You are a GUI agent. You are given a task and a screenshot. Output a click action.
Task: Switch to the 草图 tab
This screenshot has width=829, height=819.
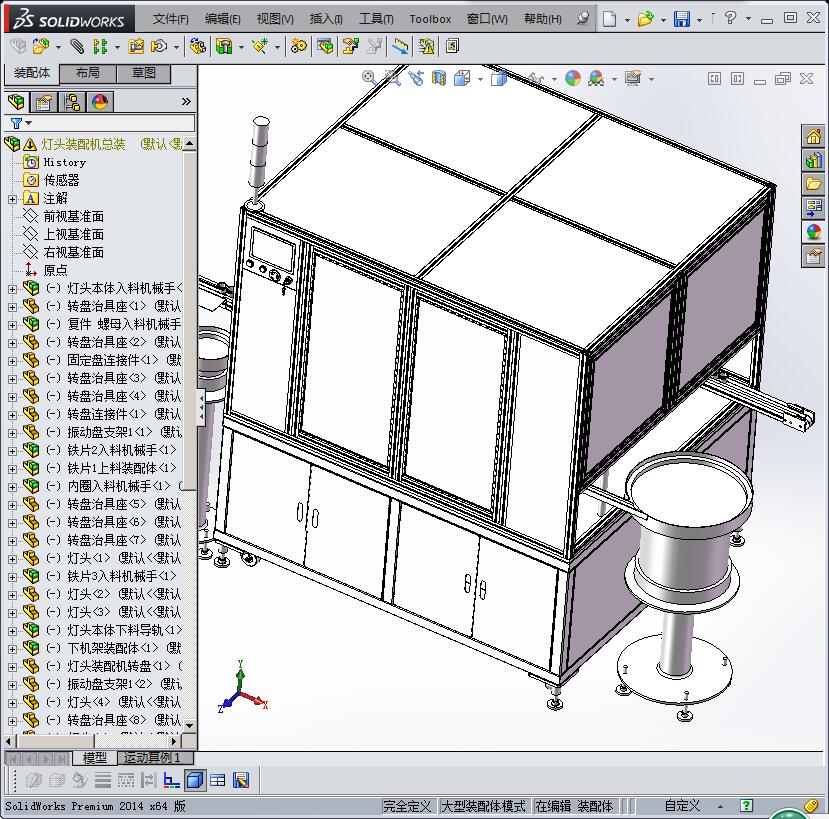tap(144, 73)
